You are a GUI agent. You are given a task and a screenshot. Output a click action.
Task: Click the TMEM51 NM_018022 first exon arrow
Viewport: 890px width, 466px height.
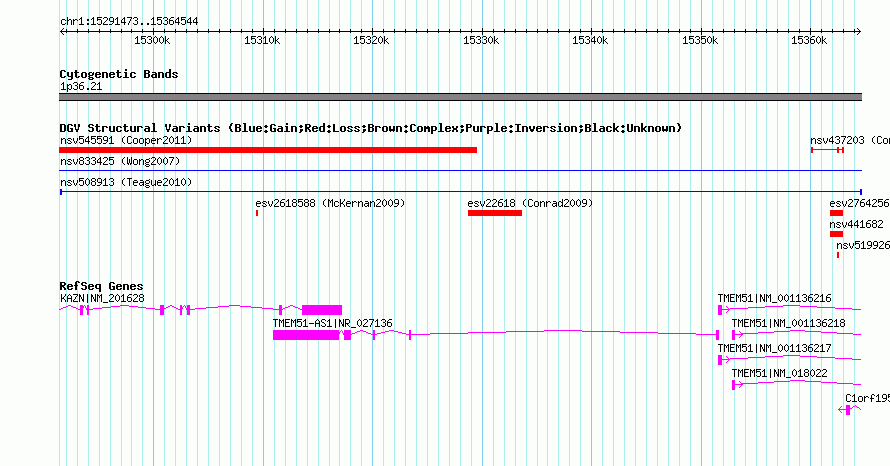(737, 385)
